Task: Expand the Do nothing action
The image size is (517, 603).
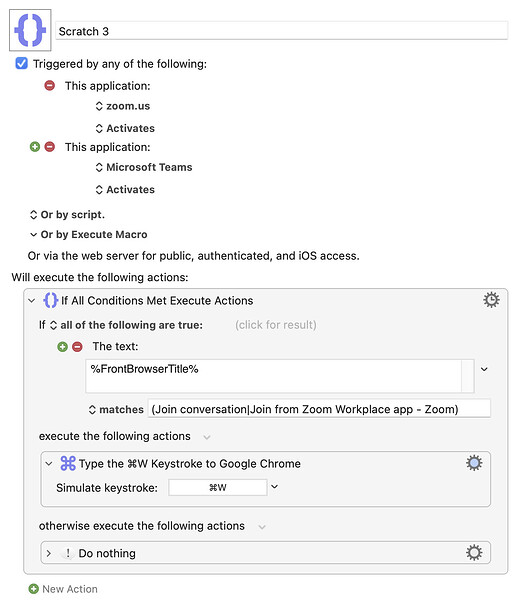Action: [x=49, y=553]
